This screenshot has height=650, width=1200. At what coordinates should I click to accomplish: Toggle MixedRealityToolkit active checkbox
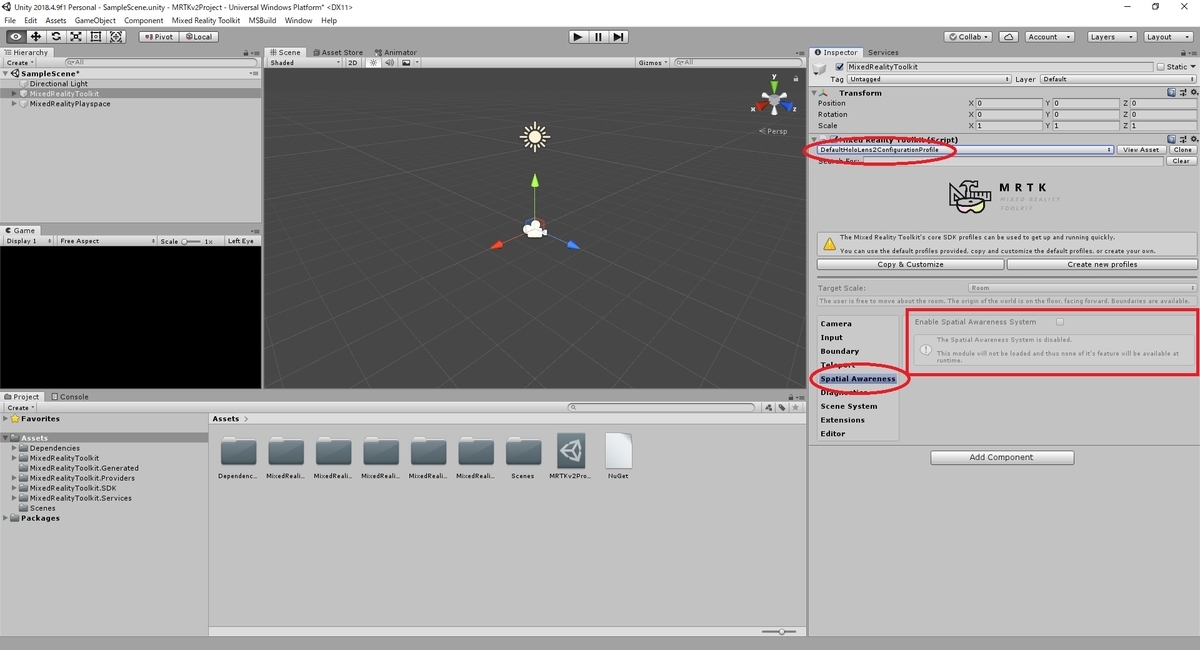tap(839, 67)
